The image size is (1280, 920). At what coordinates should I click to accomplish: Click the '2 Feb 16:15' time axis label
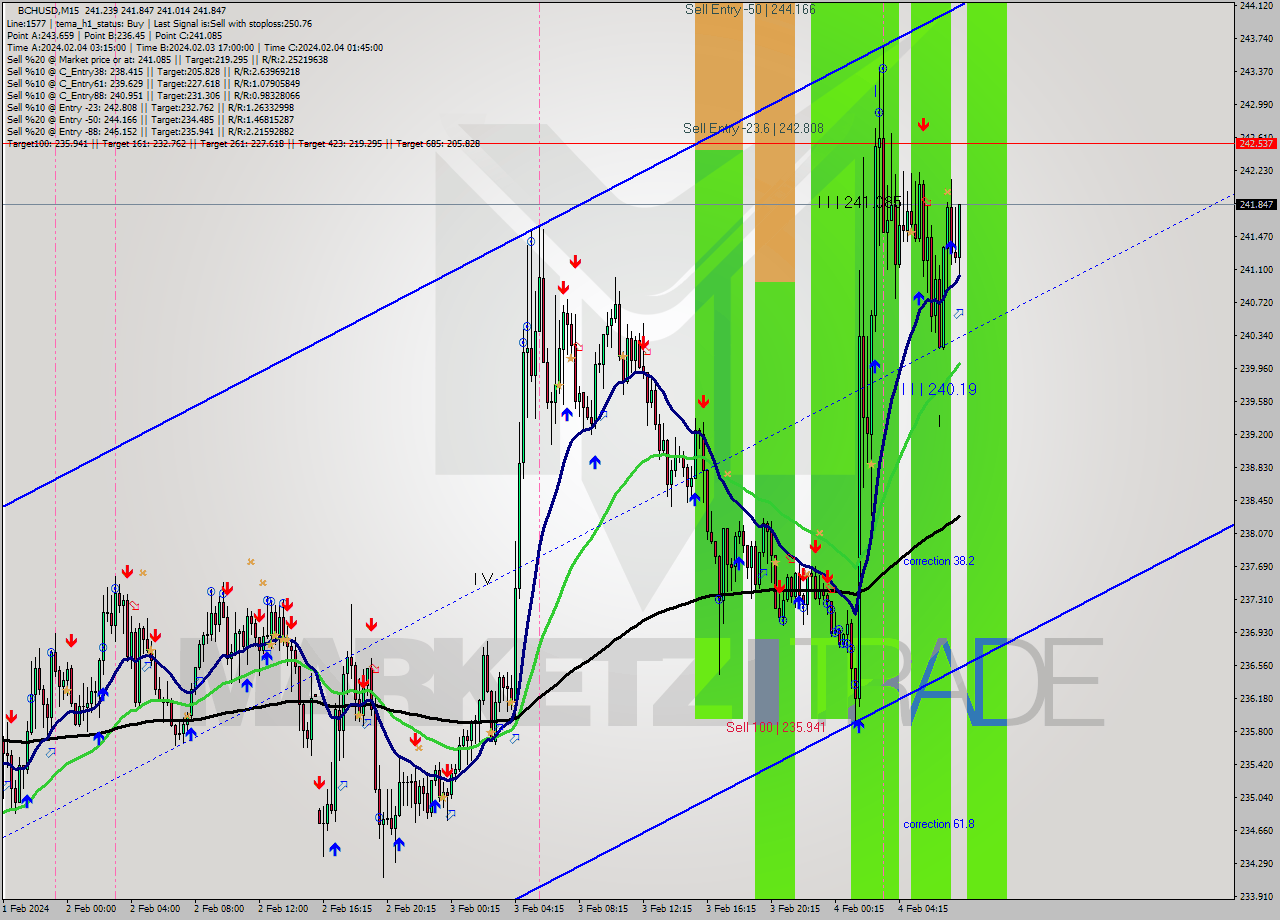347,910
